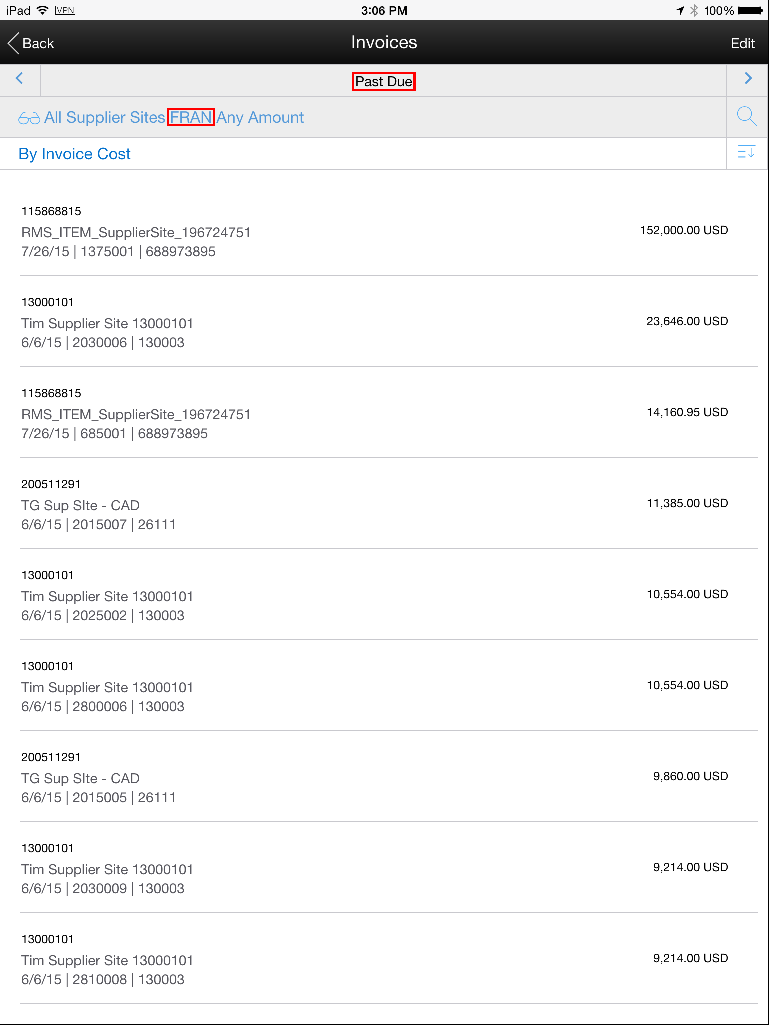The height and width of the screenshot is (1025, 769).
Task: Change sorting via By Invoice Cost
Action: (75, 154)
